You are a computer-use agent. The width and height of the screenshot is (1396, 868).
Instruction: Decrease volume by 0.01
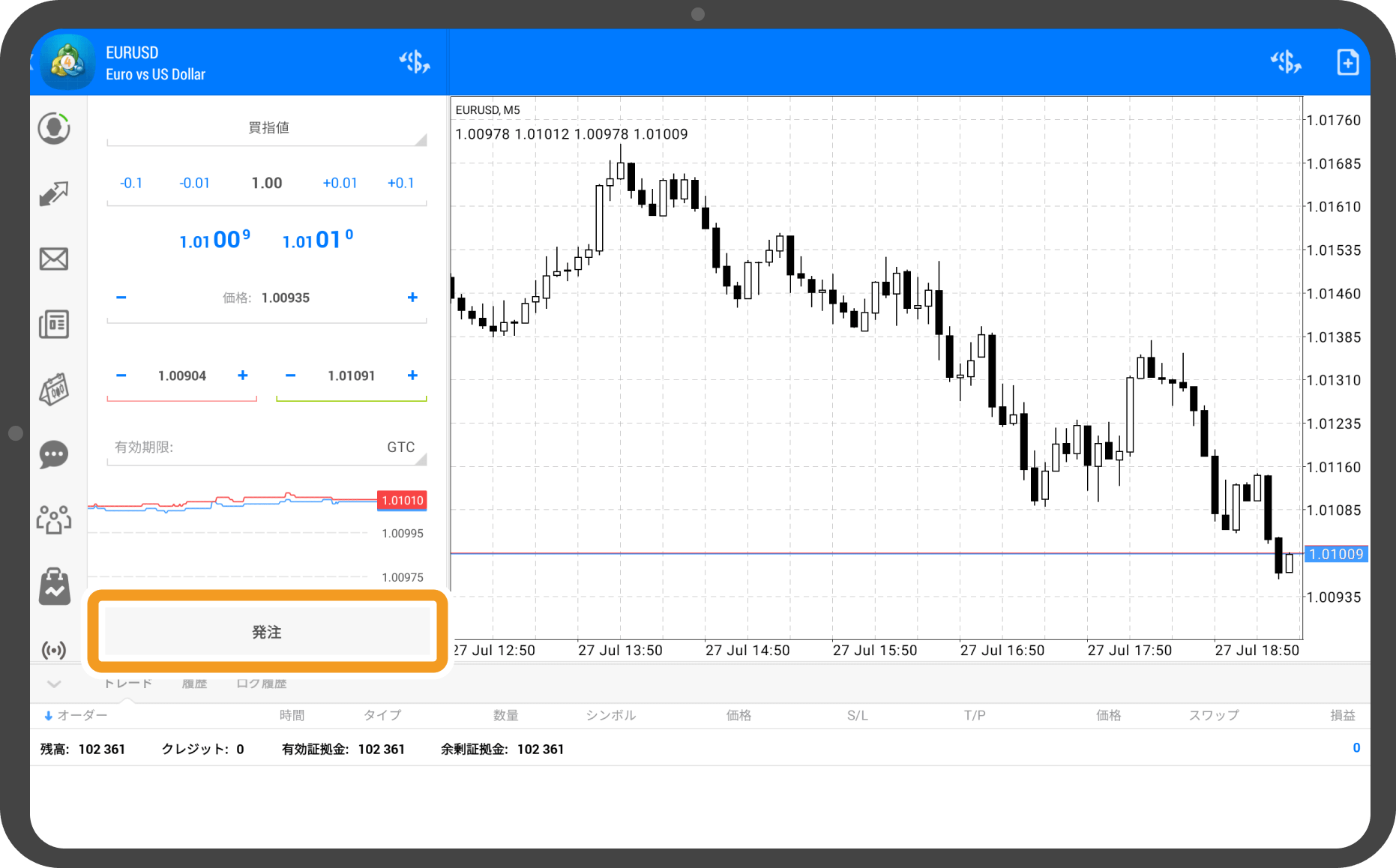[195, 183]
